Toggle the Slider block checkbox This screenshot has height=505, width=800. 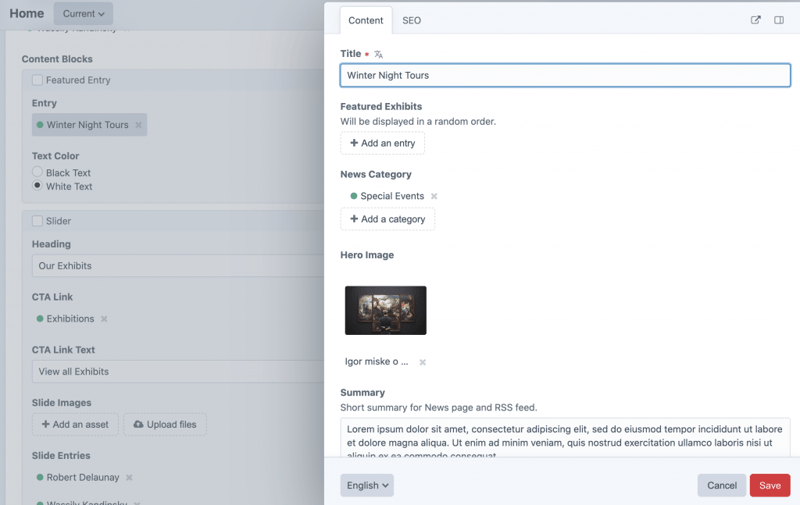37,221
